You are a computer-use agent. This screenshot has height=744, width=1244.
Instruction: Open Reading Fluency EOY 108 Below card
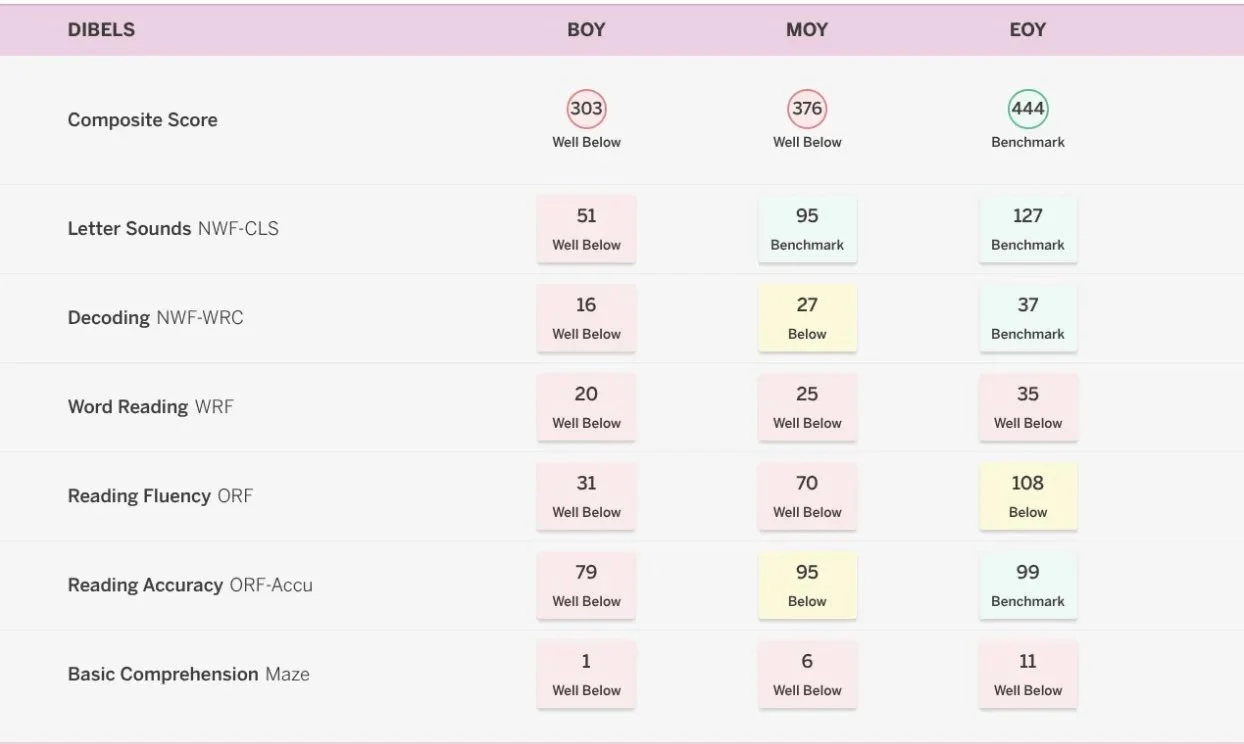tap(1028, 496)
